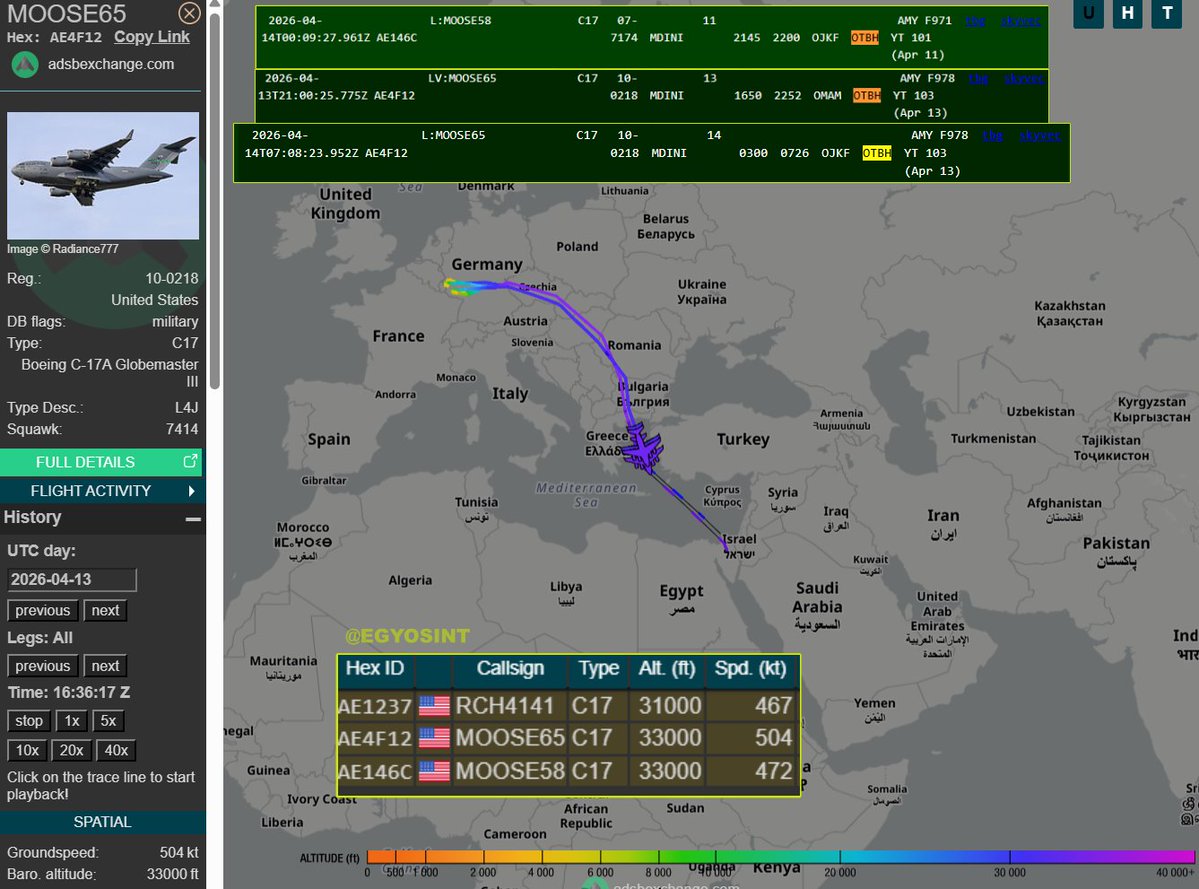Screen dimensions: 1199x889
Task: Click the Spd. (kt) column header
Action: pyautogui.click(x=750, y=669)
